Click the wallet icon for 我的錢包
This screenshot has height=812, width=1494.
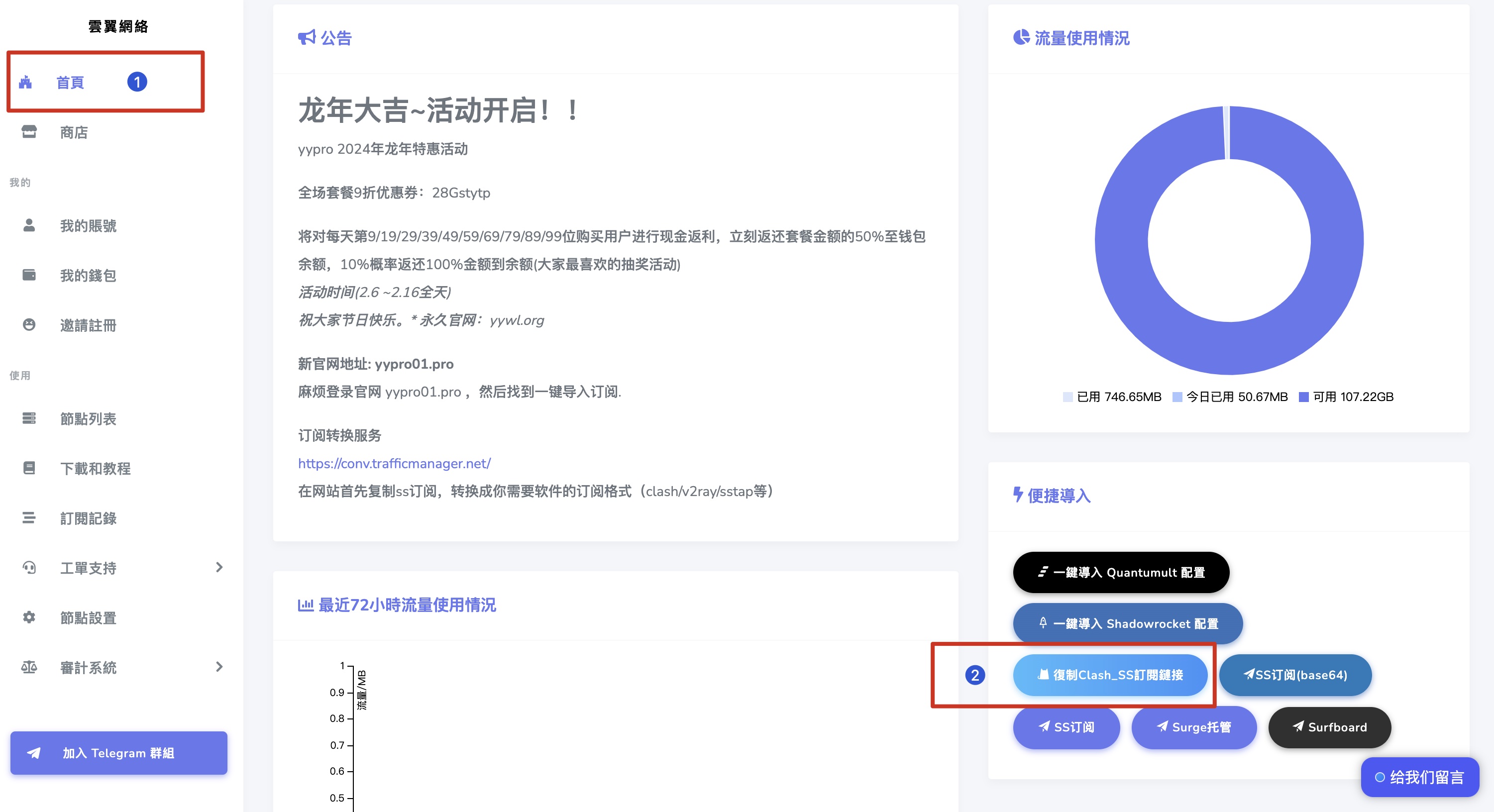(29, 275)
